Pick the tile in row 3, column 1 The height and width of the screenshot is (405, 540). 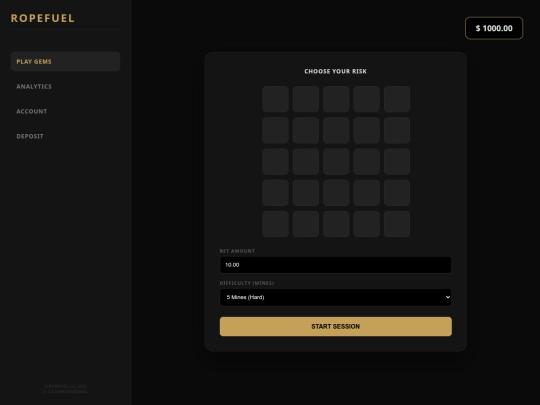(x=276, y=162)
